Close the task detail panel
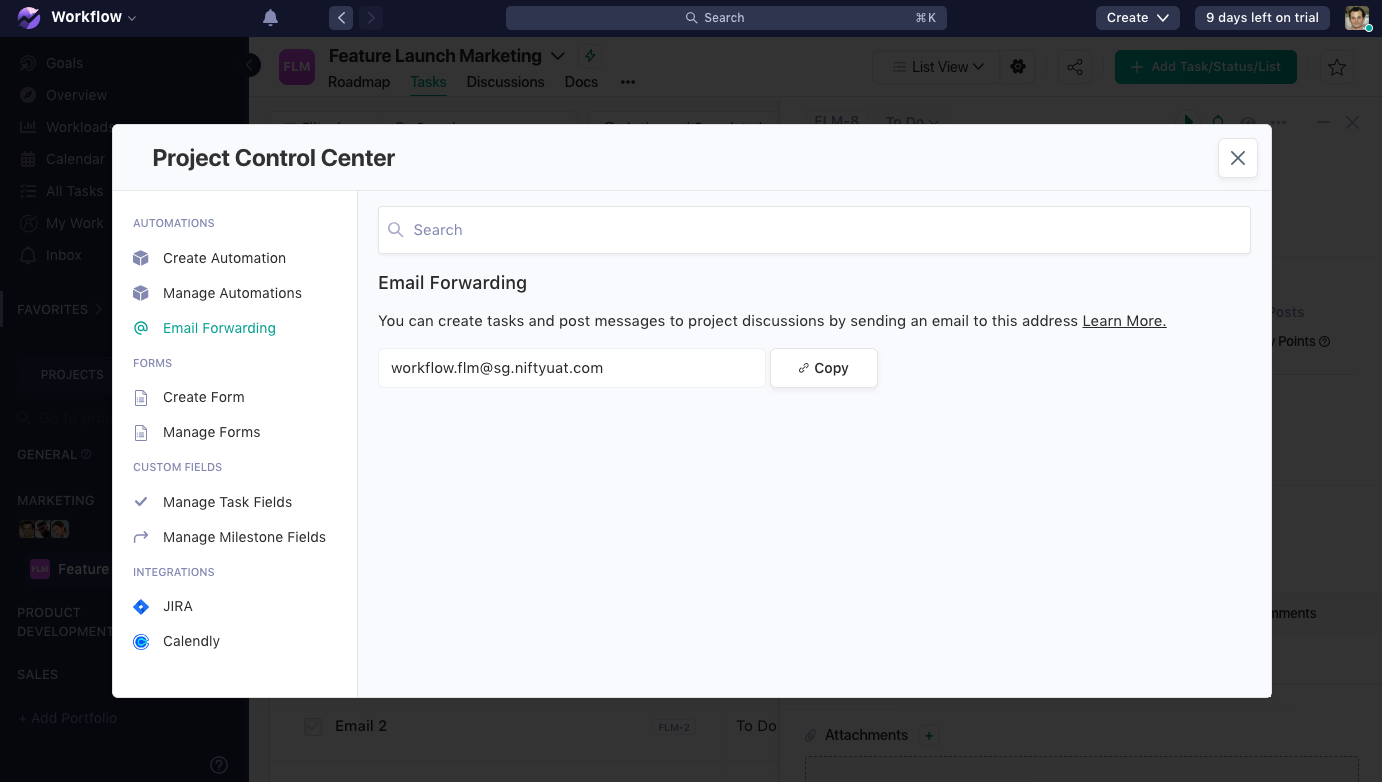The height and width of the screenshot is (782, 1382). (1352, 122)
